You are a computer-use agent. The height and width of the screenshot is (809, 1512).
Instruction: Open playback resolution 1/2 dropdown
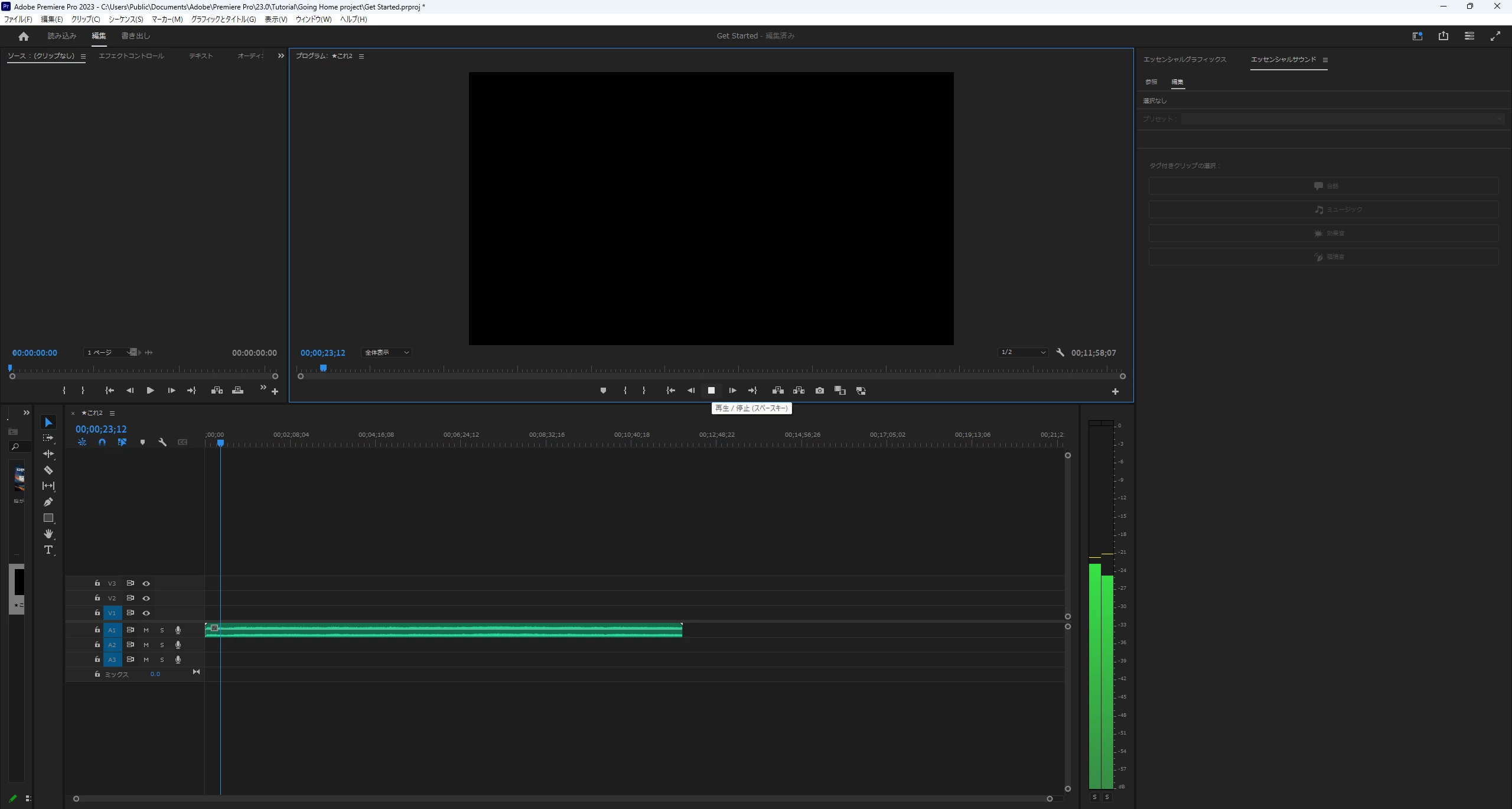pyautogui.click(x=1023, y=353)
